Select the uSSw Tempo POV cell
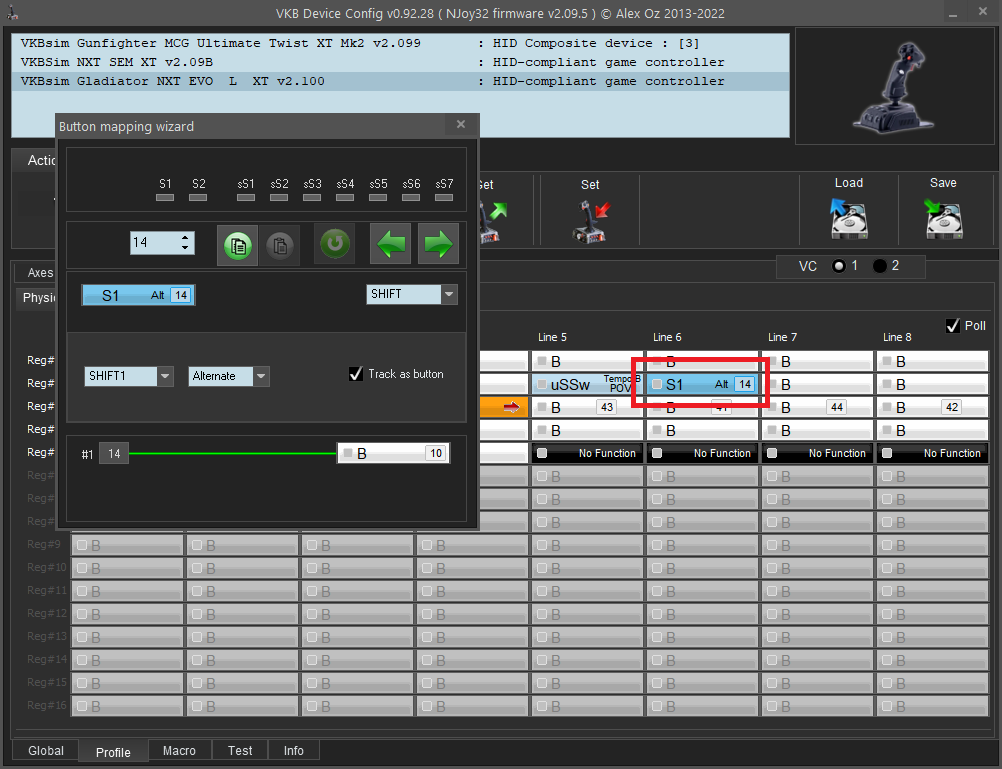1002x769 pixels. 587,384
